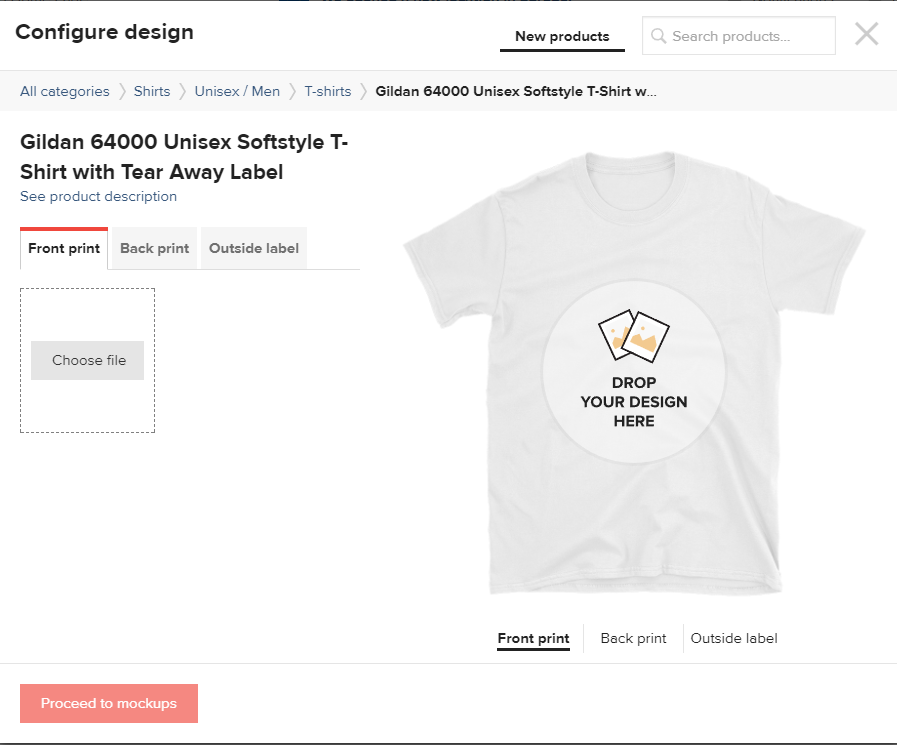This screenshot has height=745, width=897.
Task: Click the current product breadcrumb text
Action: coord(516,92)
